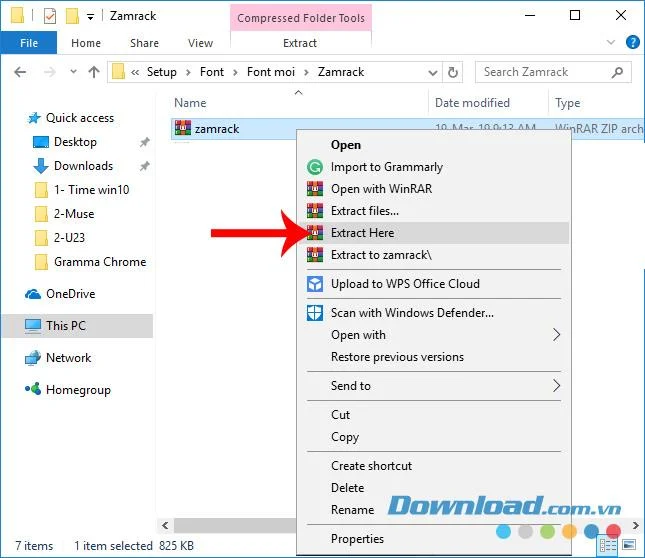Switch to the View ribbon tab
Screen dimensions: 645x558
pos(200,43)
